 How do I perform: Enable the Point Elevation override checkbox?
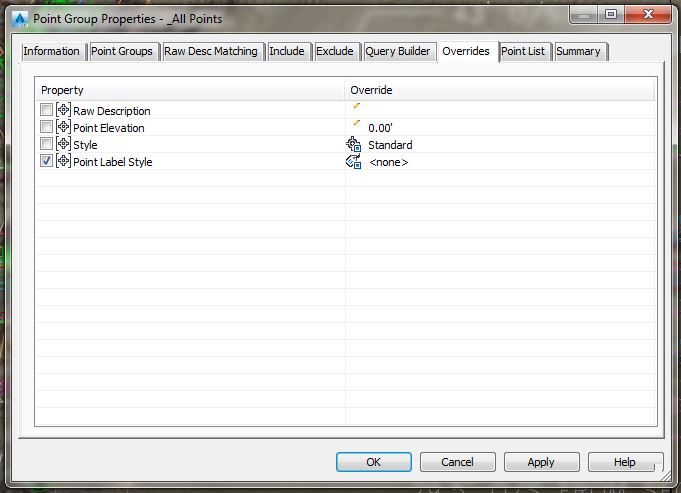coord(46,127)
